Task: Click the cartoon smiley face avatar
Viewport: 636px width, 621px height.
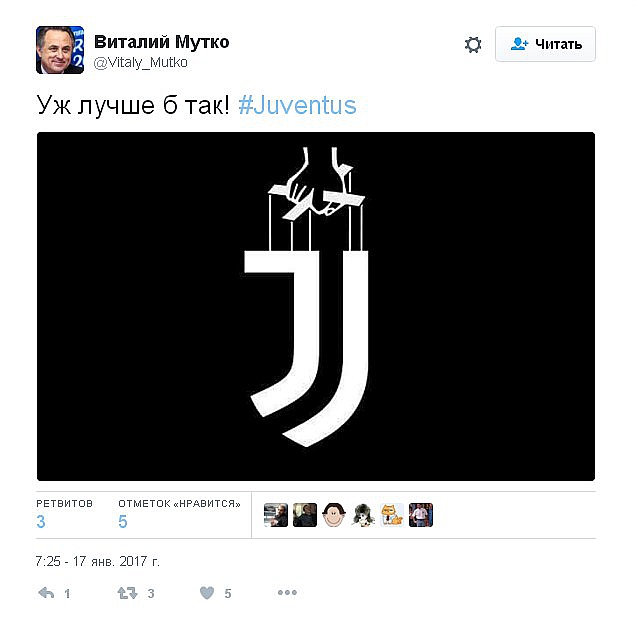Action: 334,515
